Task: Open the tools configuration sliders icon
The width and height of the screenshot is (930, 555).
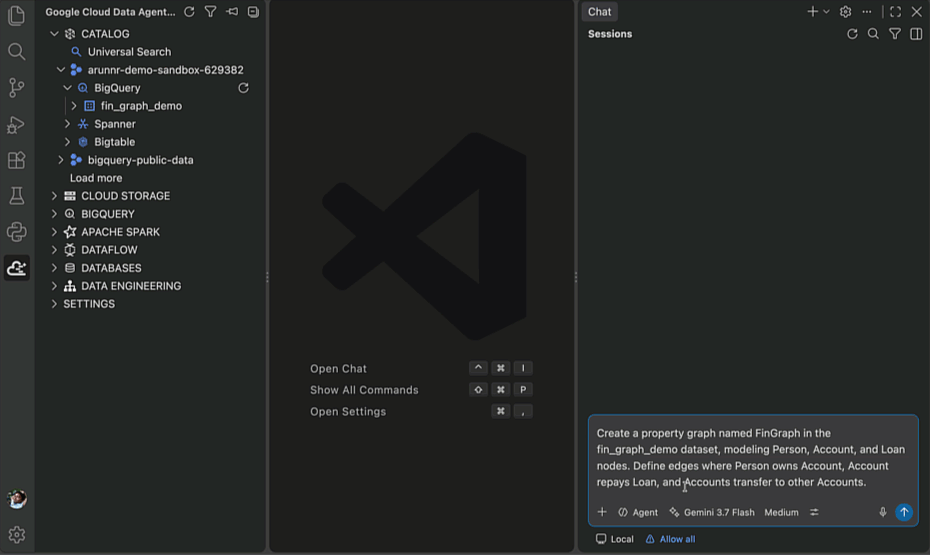Action: pyautogui.click(x=814, y=512)
